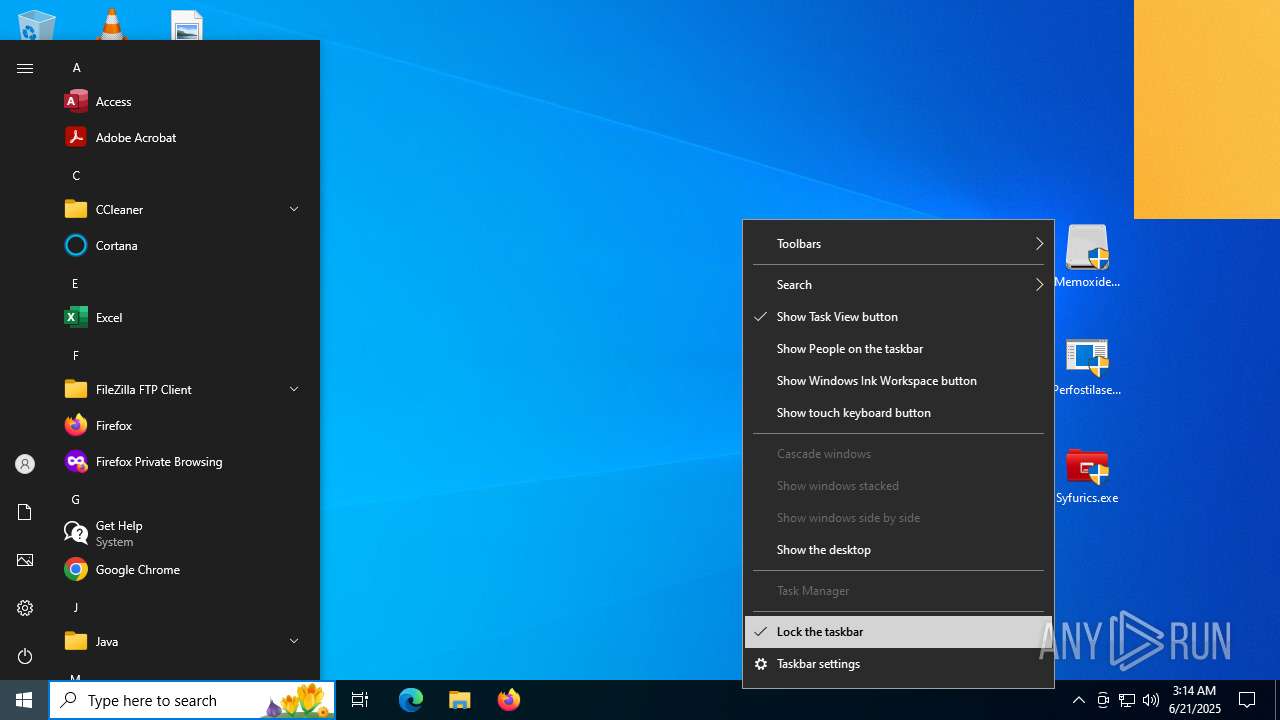Open Taskbar settings from context menu
Image resolution: width=1280 pixels, height=720 pixels.
[x=898, y=664]
